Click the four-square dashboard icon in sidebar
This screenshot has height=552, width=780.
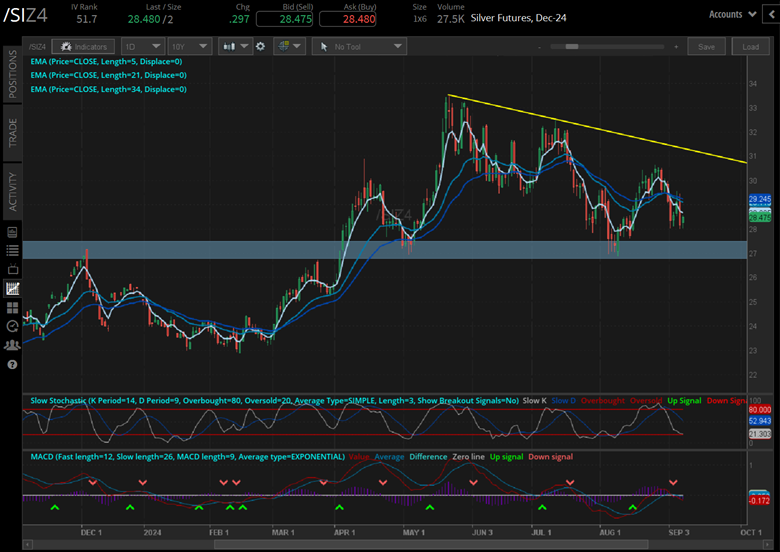click(12, 307)
